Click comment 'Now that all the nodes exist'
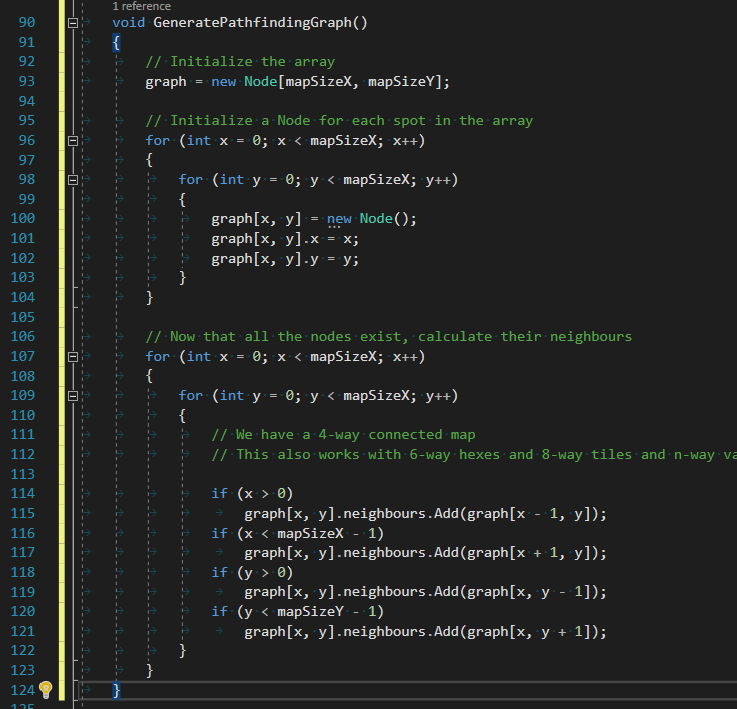Viewport: 737px width, 709px height. point(286,337)
